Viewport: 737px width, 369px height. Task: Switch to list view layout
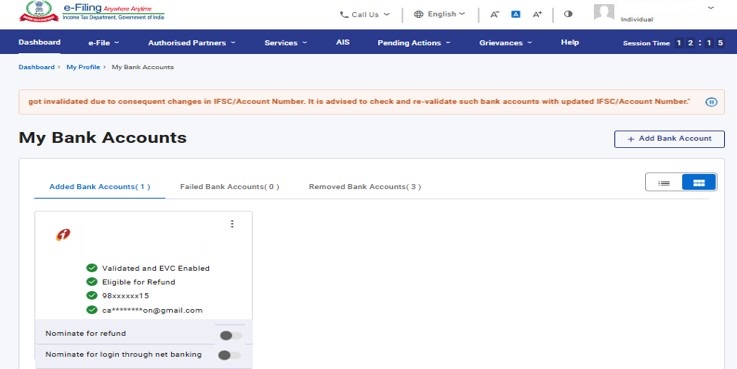[664, 183]
